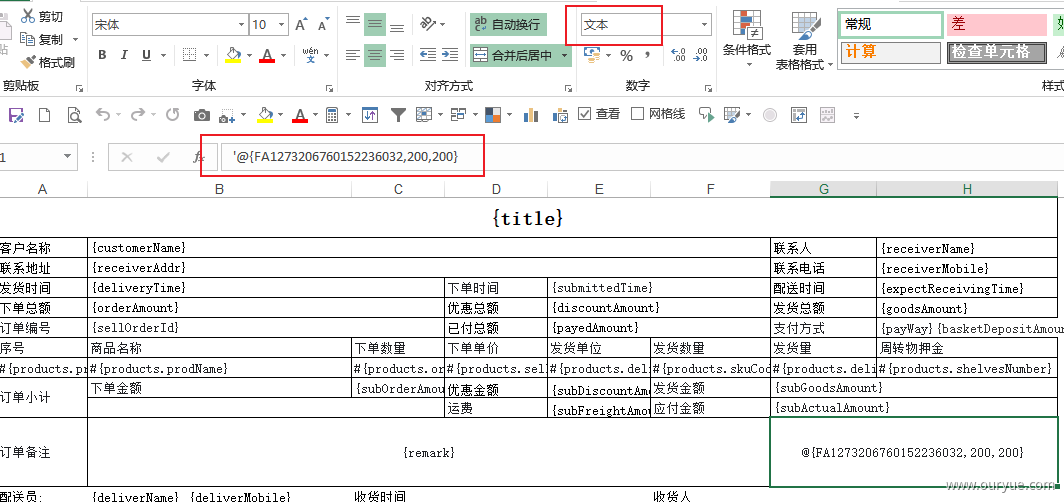
Task: Activate the Format Painter (格式刷)
Action: coord(48,62)
